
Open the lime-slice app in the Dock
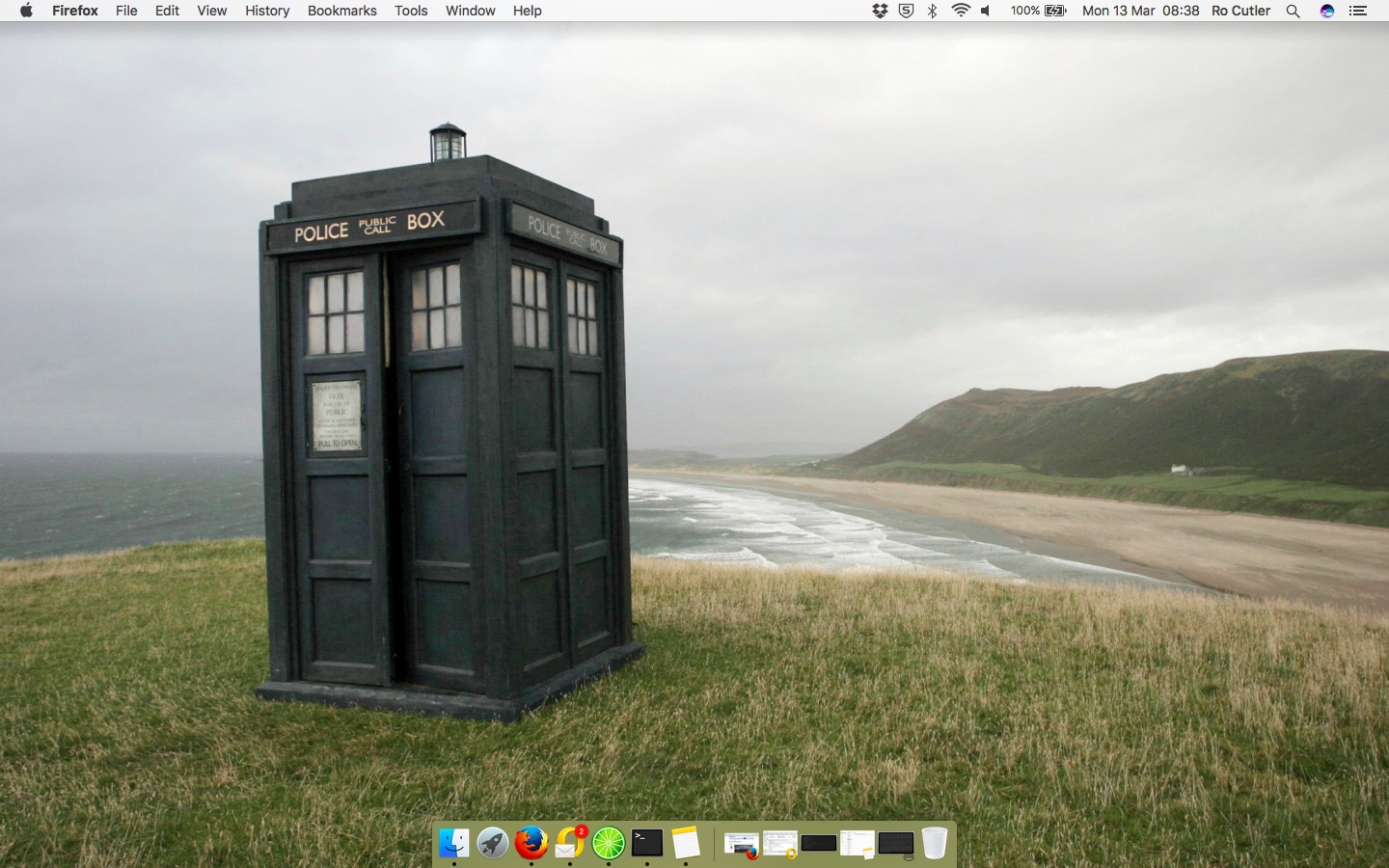[609, 843]
